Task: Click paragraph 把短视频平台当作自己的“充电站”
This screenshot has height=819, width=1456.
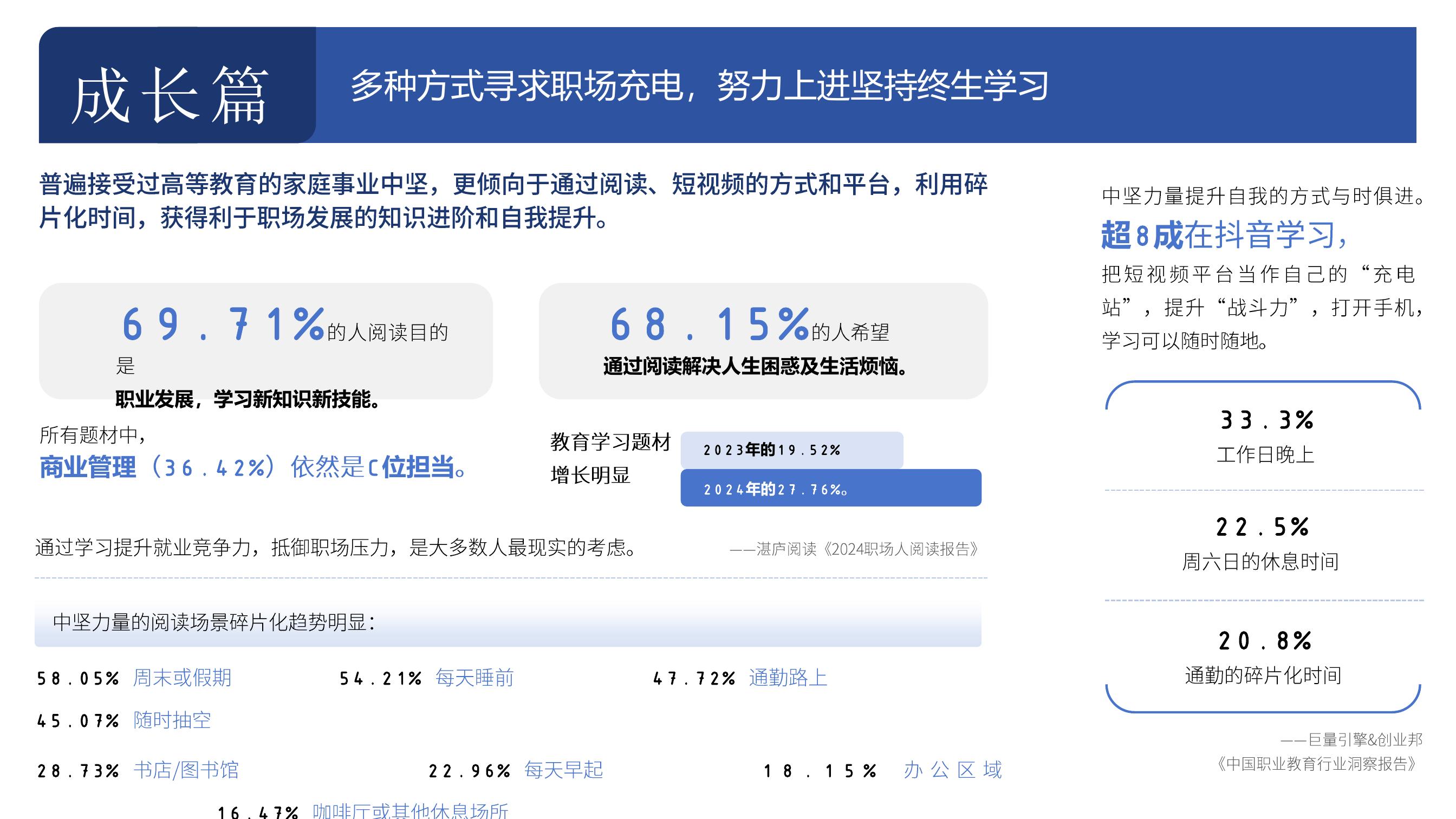Action: pos(1263,307)
